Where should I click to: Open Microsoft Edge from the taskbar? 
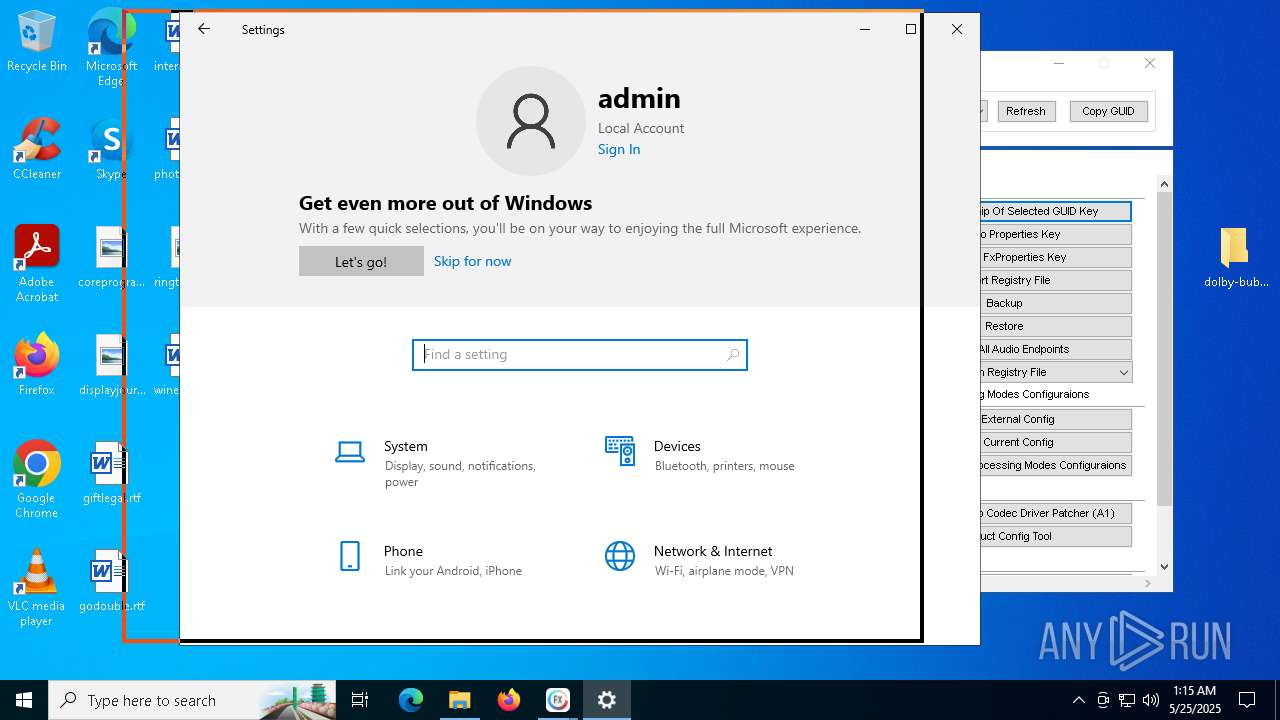click(411, 700)
